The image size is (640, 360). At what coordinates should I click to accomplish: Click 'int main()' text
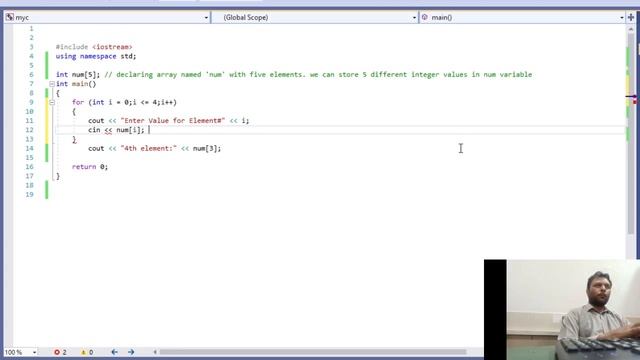[76, 84]
